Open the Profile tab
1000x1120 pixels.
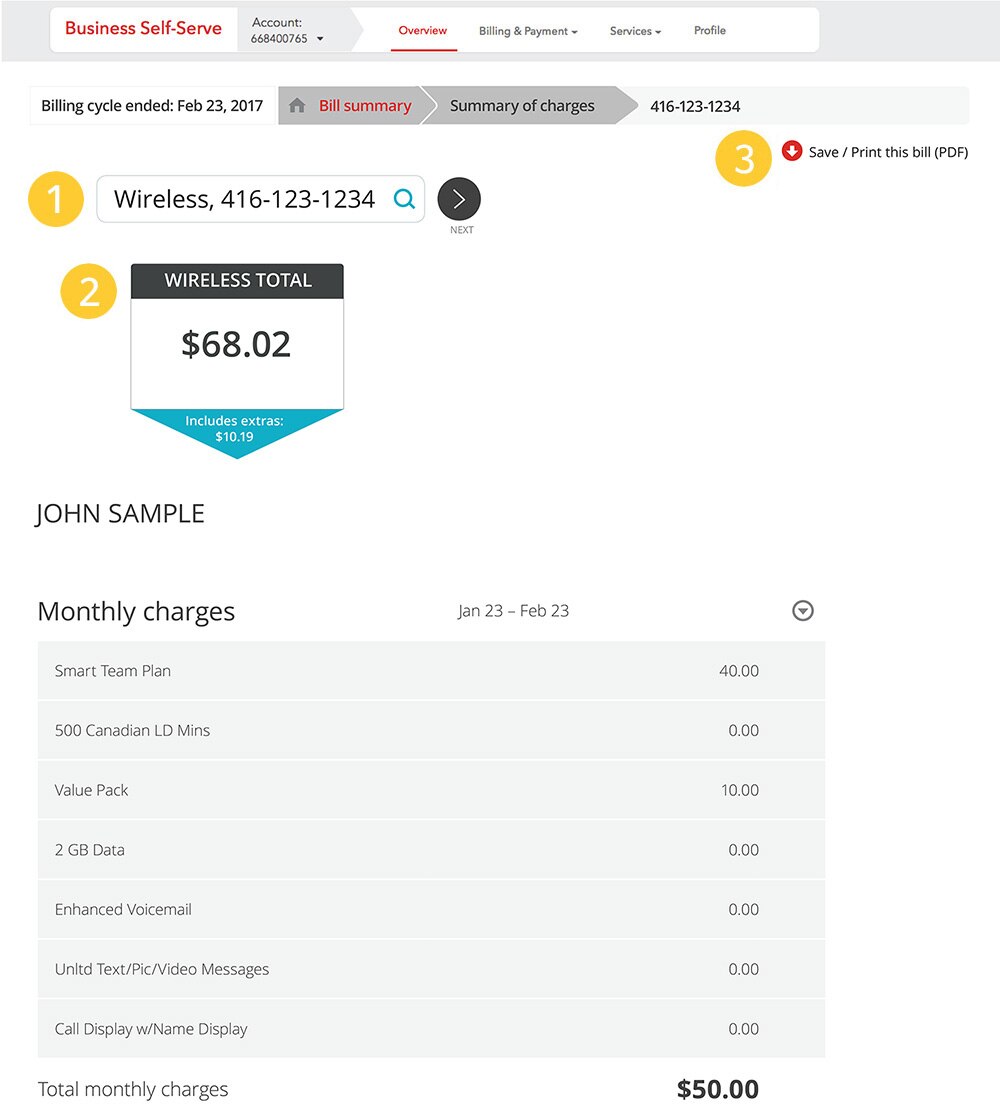710,31
